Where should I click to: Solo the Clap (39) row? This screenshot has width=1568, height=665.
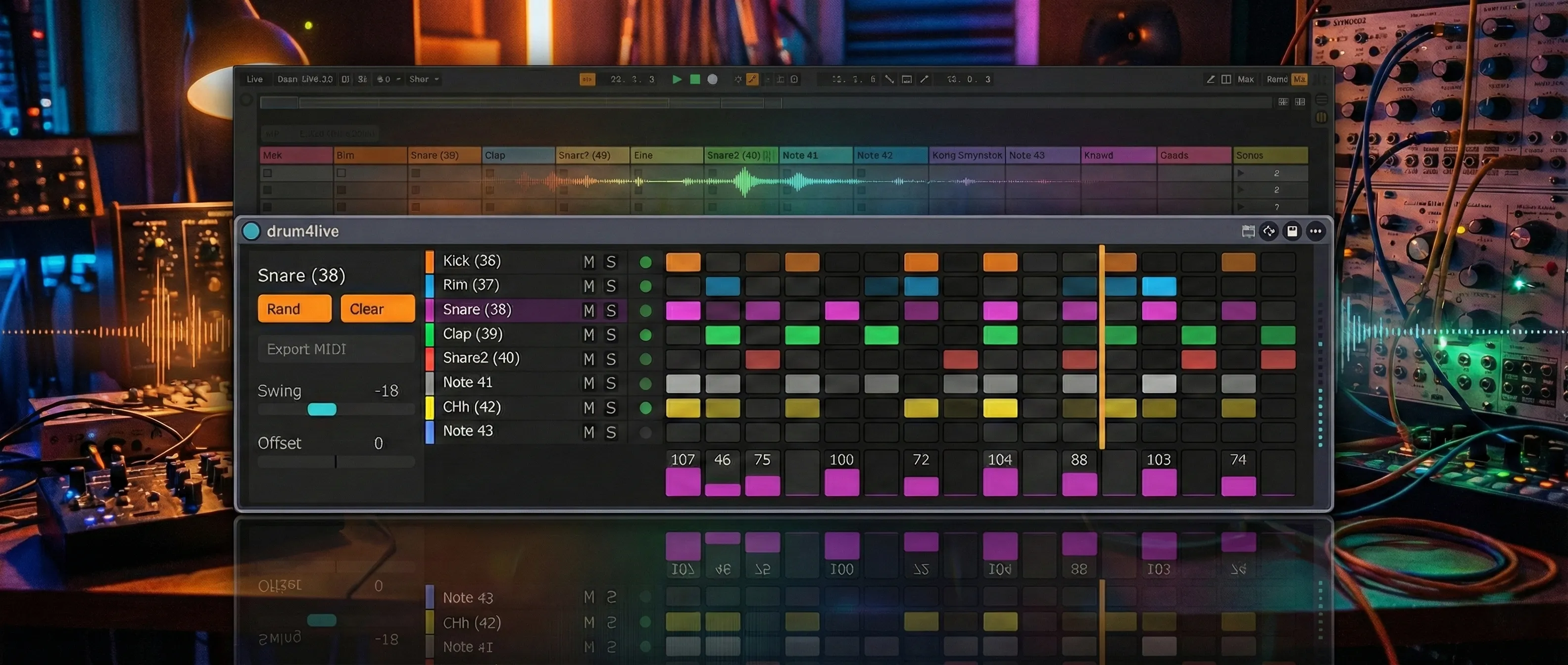(611, 334)
